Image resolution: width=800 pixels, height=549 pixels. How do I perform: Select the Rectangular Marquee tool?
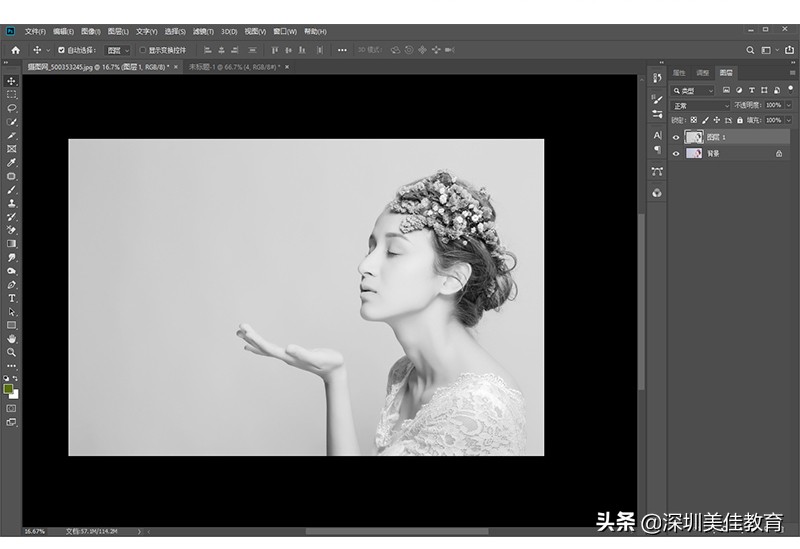pos(11,95)
